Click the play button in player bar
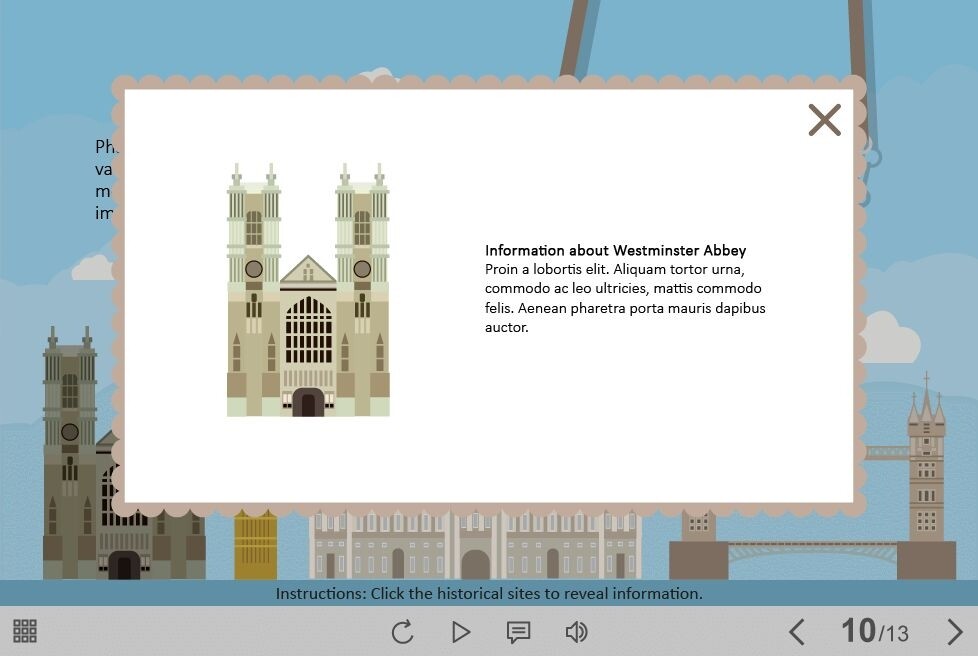 click(x=460, y=632)
